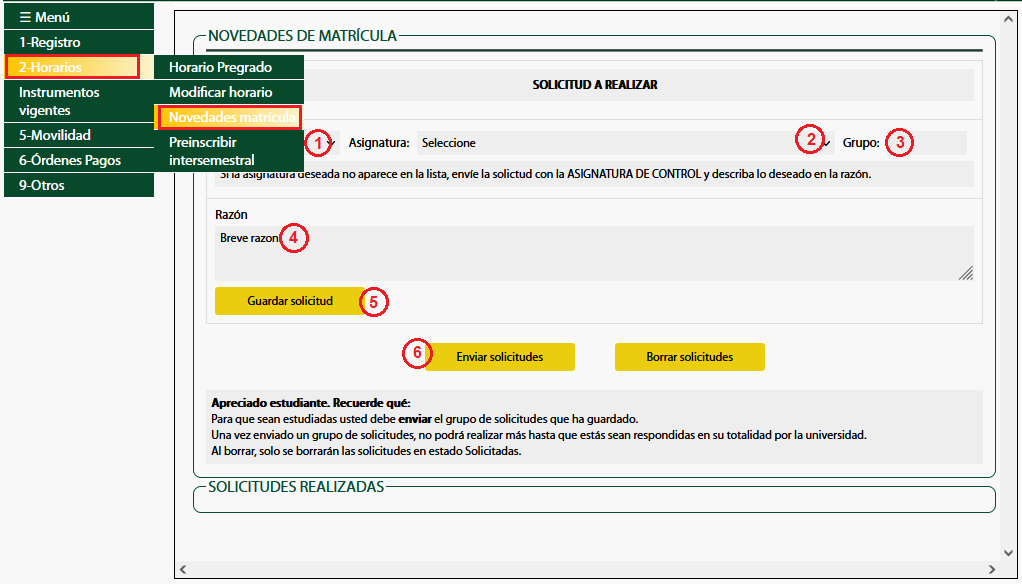Open the hamburger Menú header
This screenshot has height=586, width=1022.
click(79, 17)
